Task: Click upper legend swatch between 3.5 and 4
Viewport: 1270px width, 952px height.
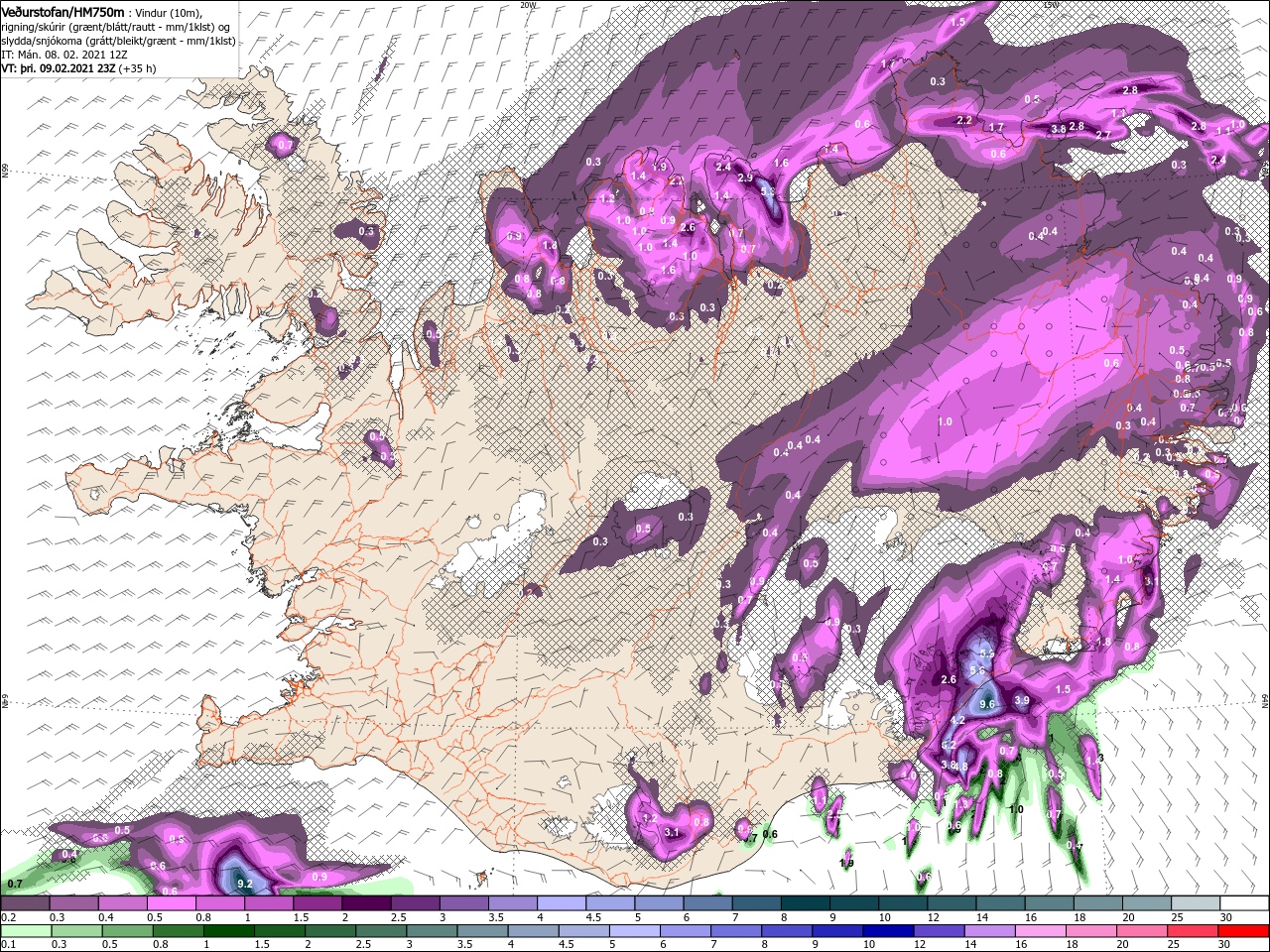Action: (x=512, y=902)
